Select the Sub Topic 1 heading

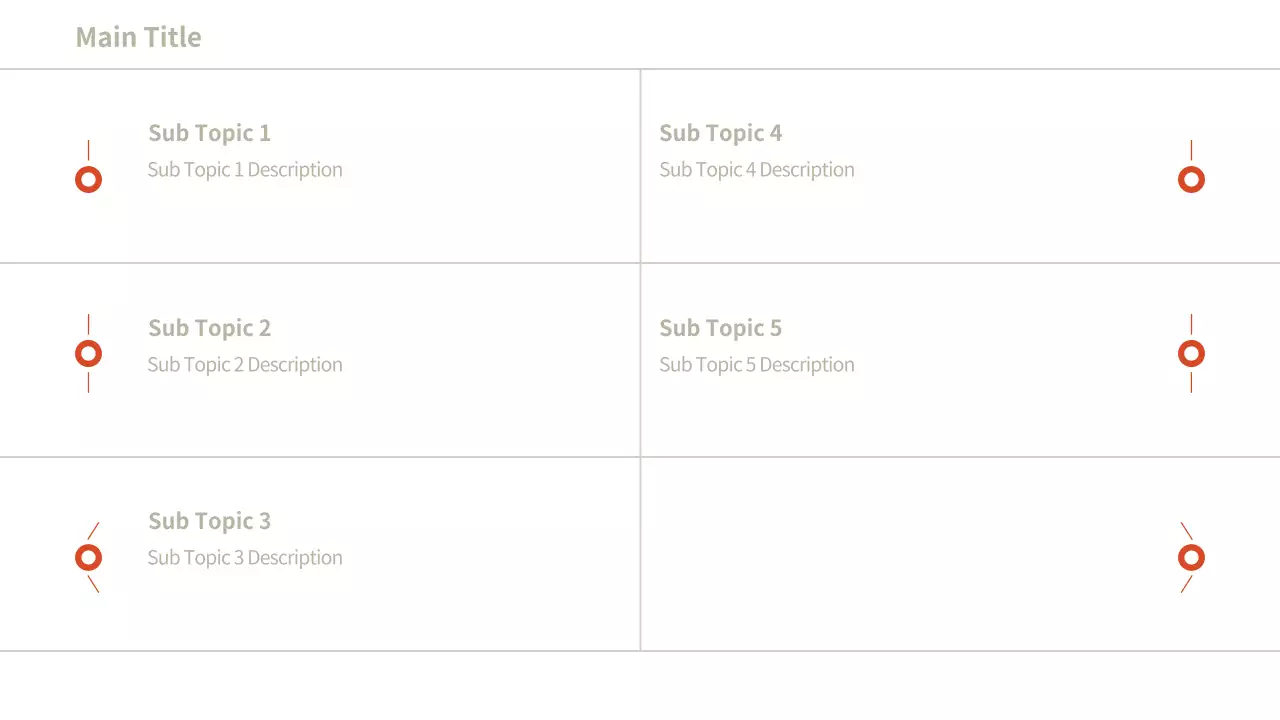[x=209, y=133]
